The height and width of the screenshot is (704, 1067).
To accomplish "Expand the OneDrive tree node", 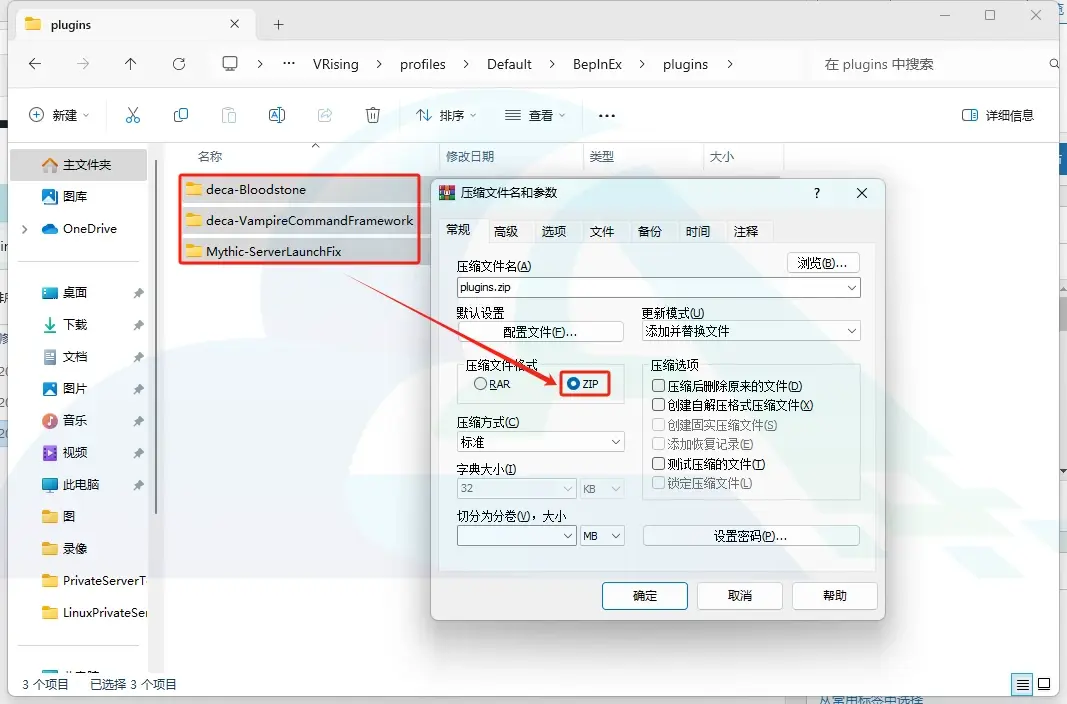I will (x=25, y=229).
